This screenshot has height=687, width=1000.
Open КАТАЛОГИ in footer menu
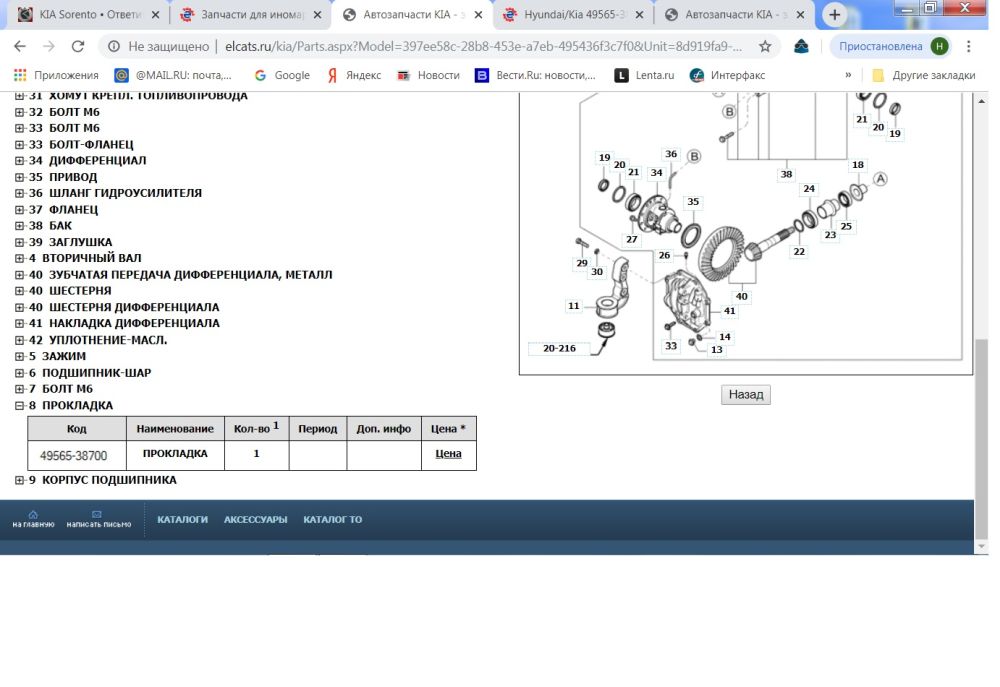pyautogui.click(x=182, y=520)
